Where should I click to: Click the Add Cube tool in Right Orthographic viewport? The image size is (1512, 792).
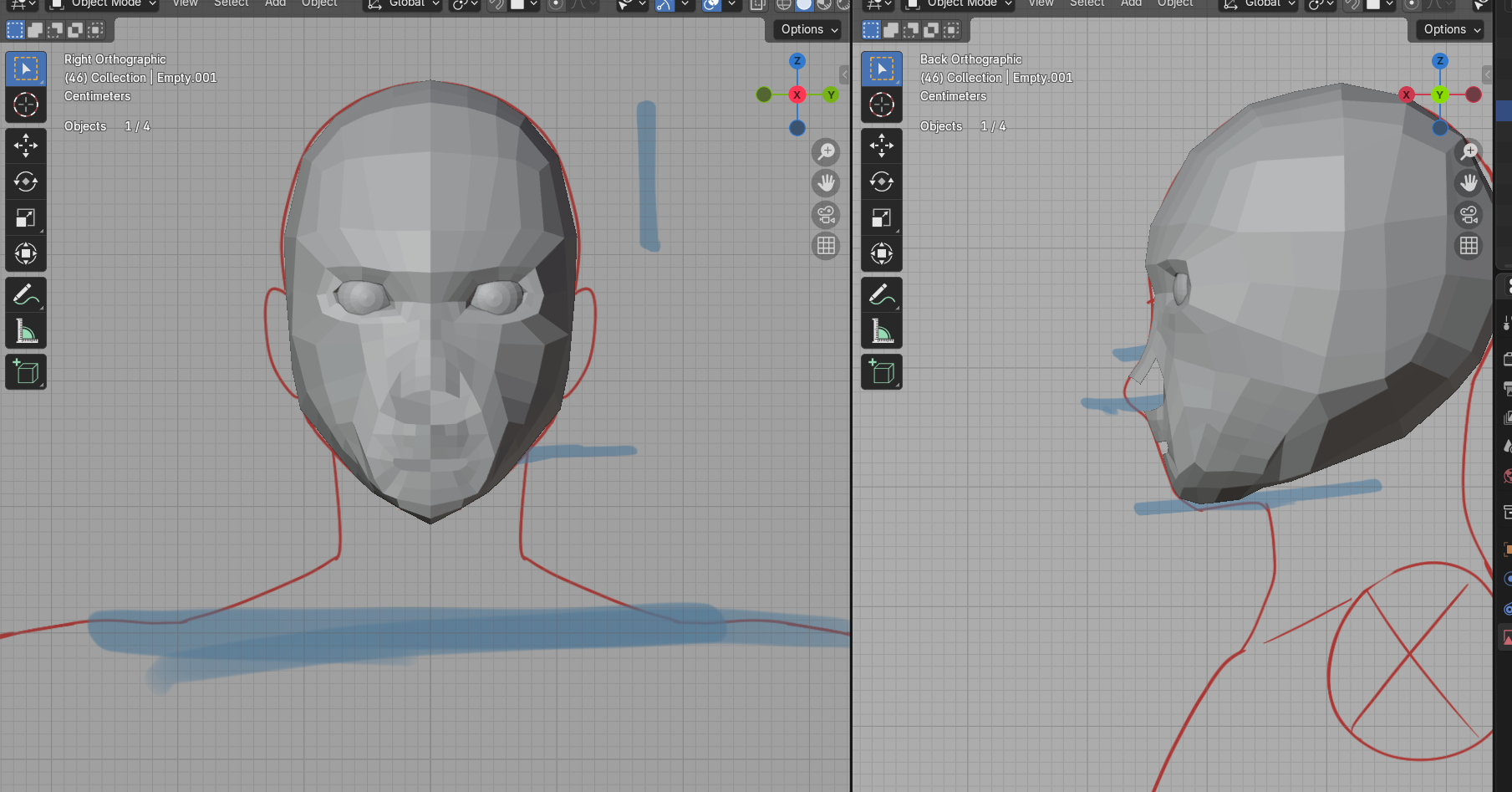26,372
